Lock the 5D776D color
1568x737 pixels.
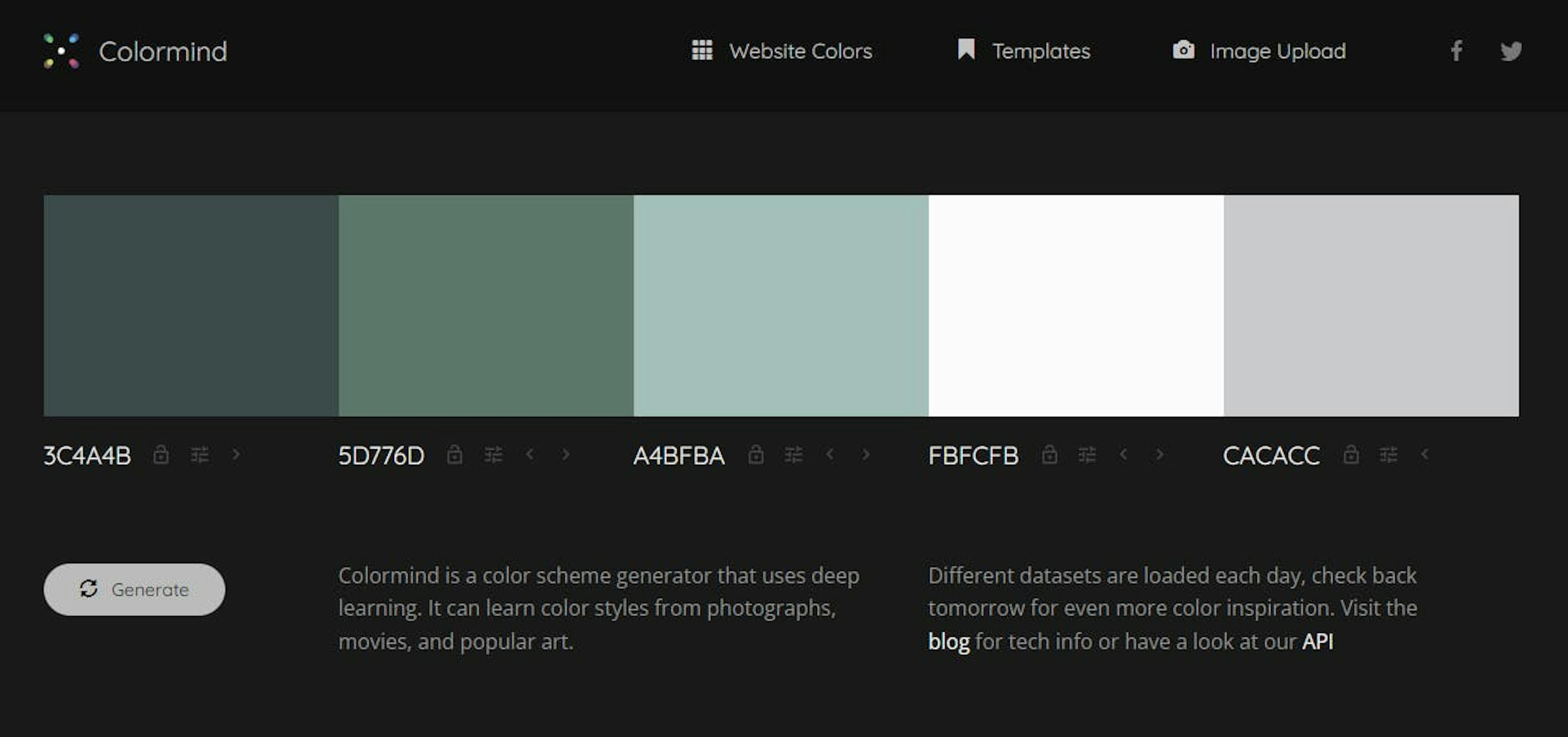pos(455,454)
